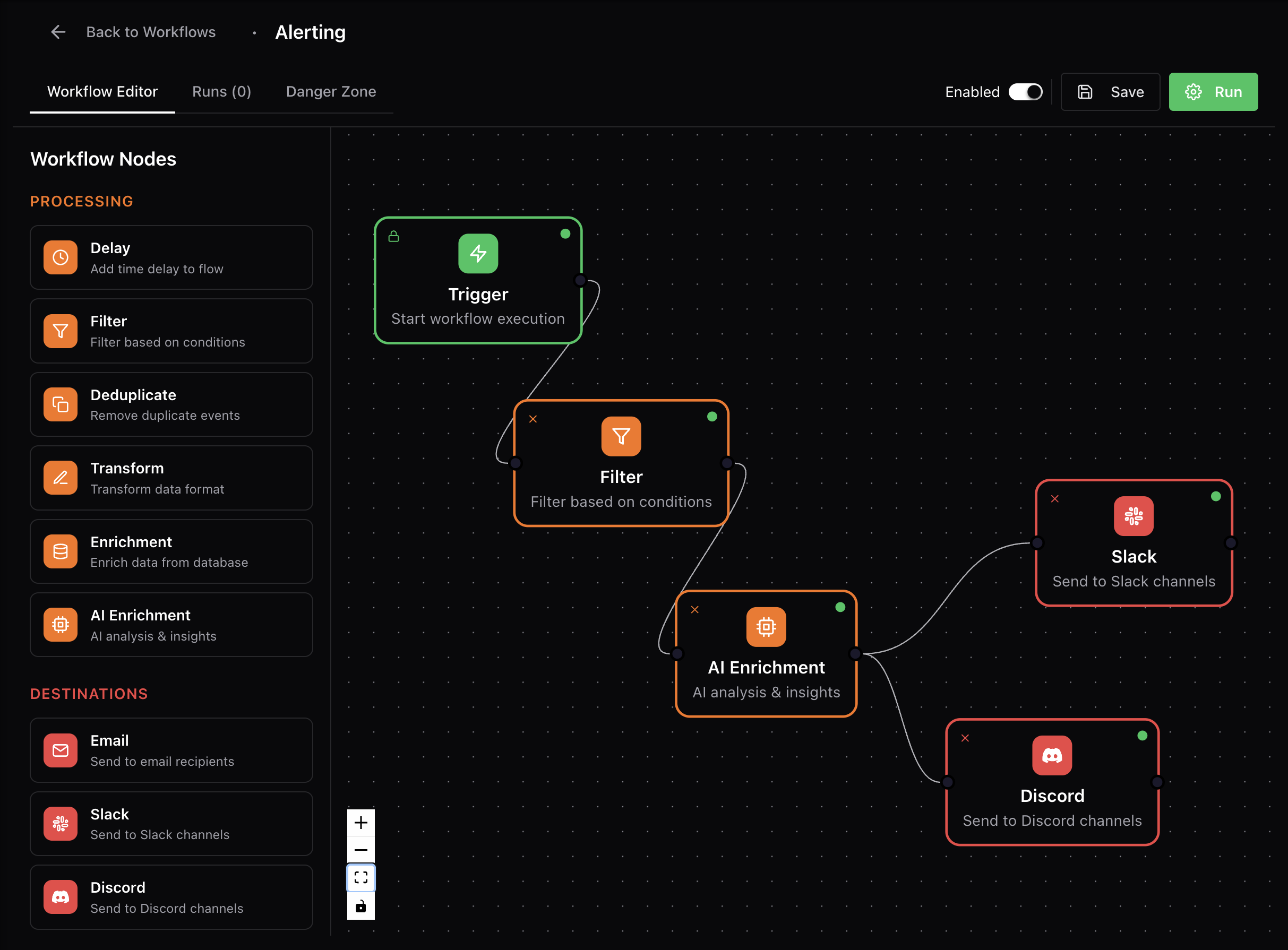The height and width of the screenshot is (950, 1288).
Task: Select Deduplicate node in sidebar
Action: [171, 404]
